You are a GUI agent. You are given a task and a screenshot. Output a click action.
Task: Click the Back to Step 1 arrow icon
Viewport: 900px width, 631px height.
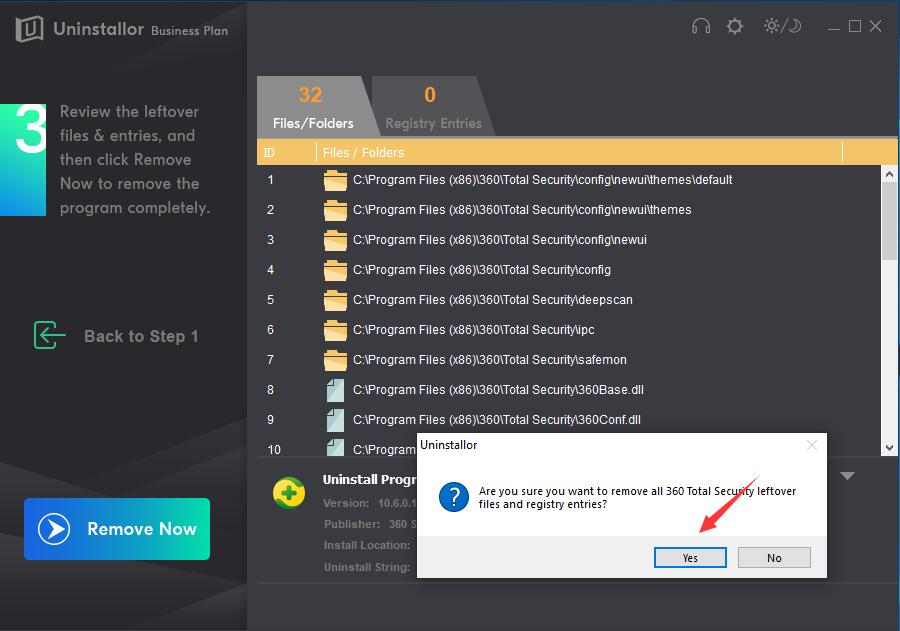(49, 336)
